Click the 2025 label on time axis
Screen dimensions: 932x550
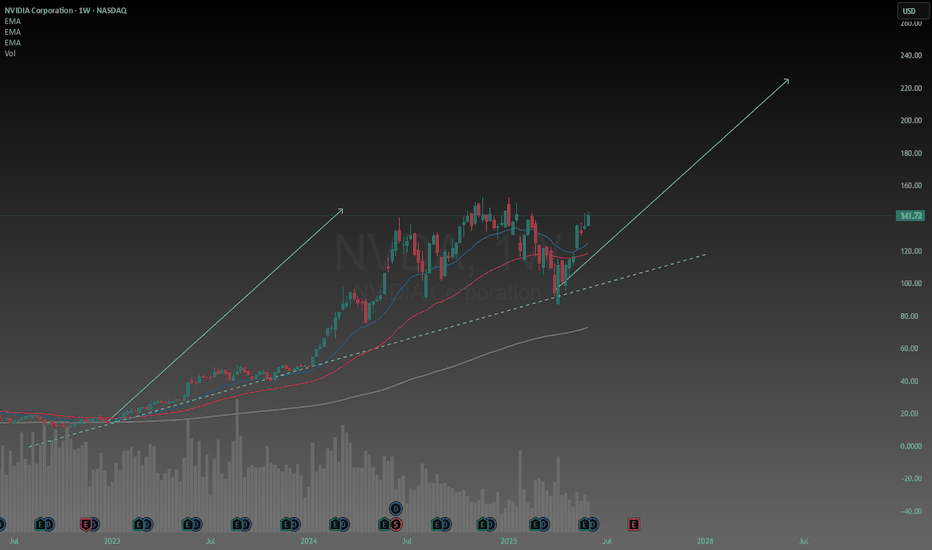tap(509, 541)
